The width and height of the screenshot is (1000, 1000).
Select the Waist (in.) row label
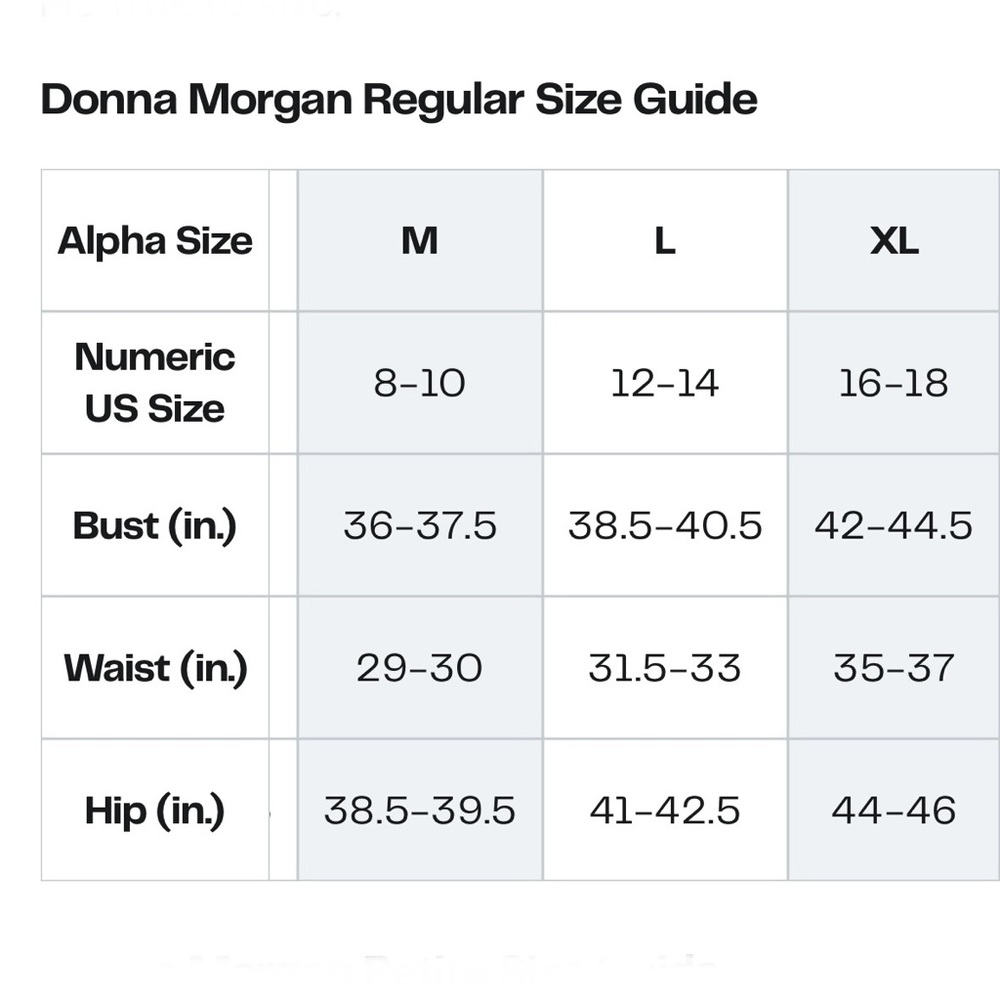[155, 668]
